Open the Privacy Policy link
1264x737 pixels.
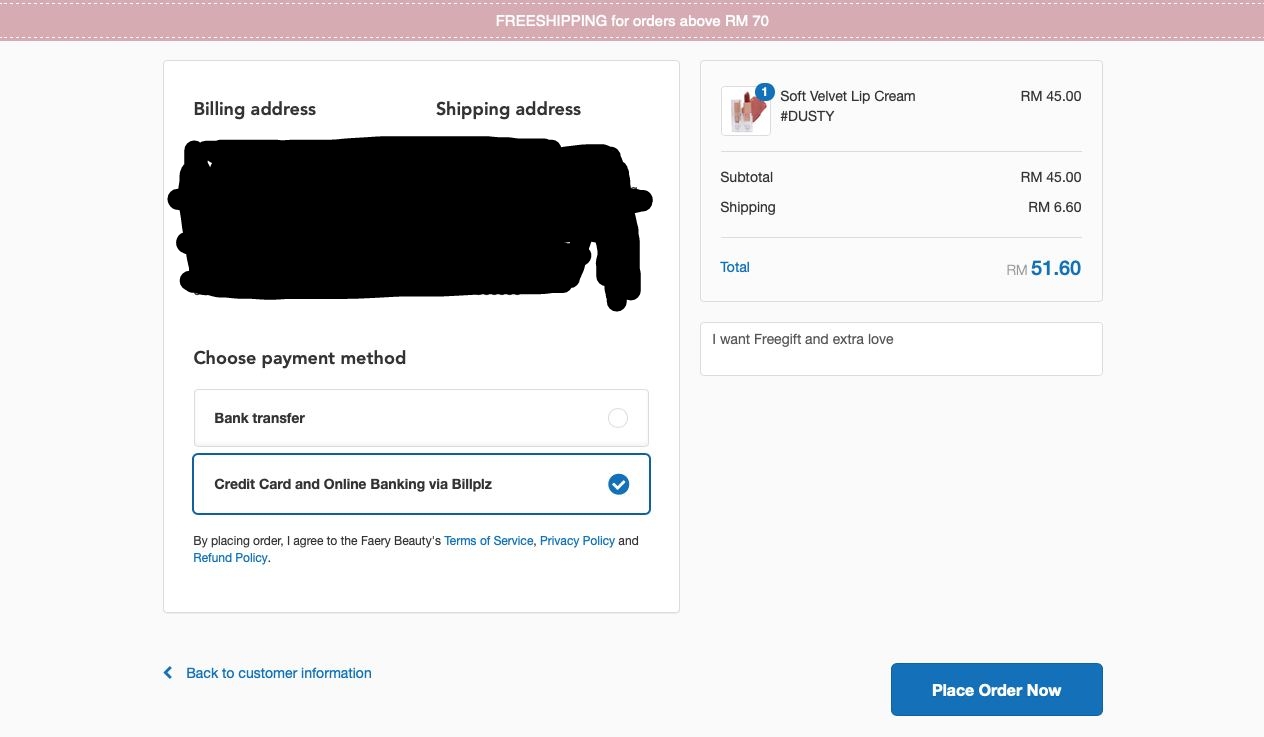577,541
